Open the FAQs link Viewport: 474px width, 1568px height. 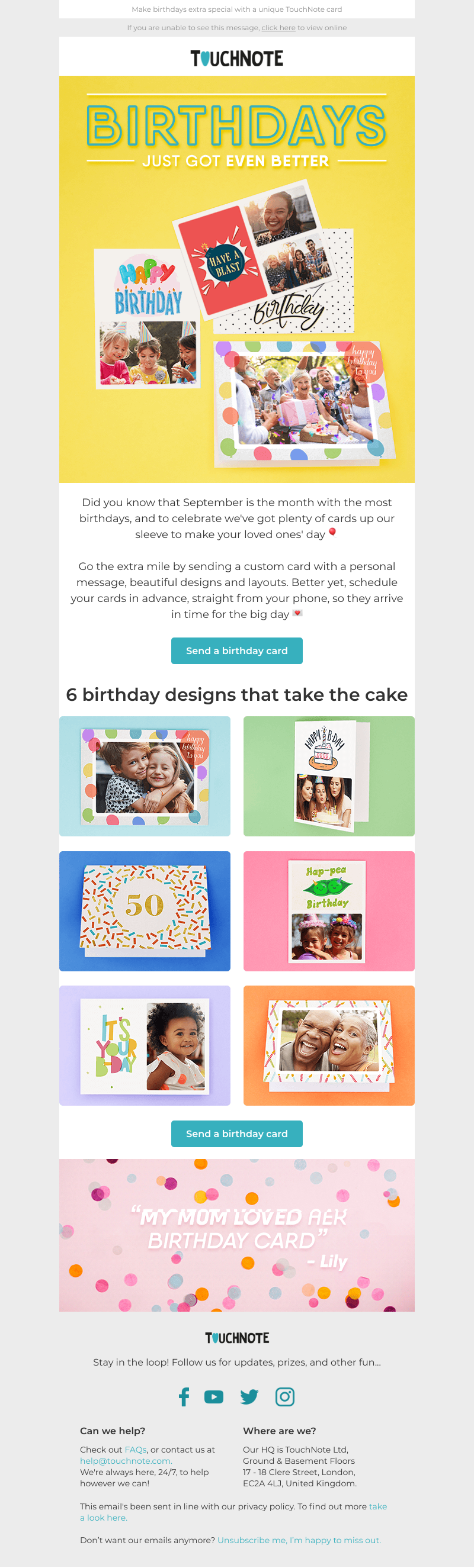click(x=135, y=1450)
